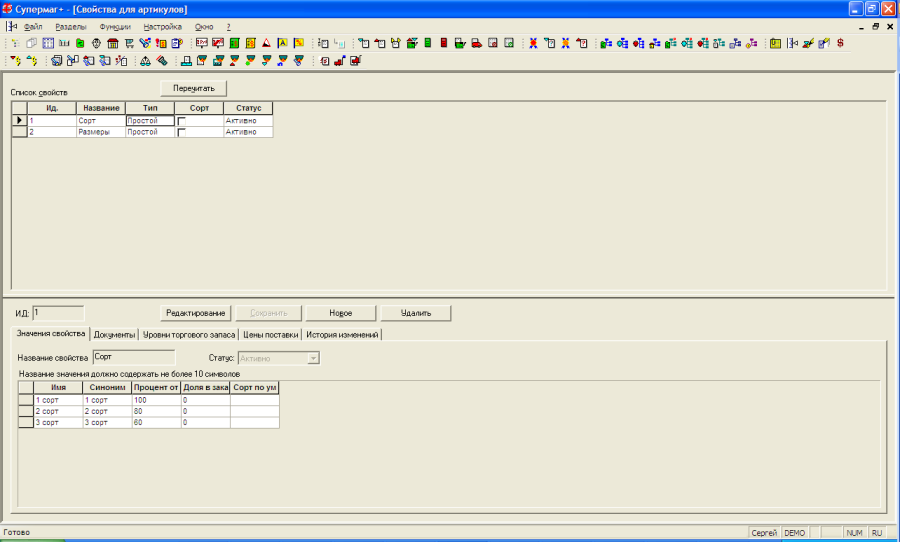Switch to the Документы tab
Viewport: 900px width, 542px height.
click(114, 335)
